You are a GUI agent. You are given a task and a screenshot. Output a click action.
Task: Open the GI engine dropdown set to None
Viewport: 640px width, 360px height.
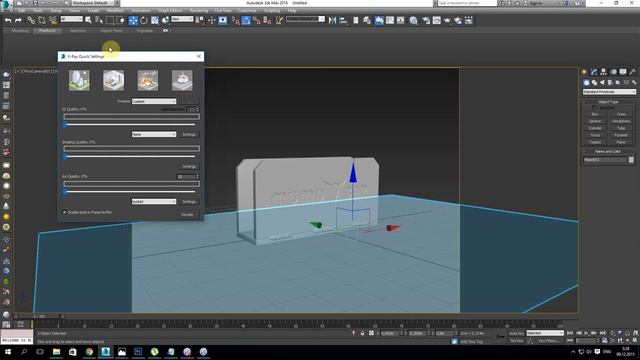point(154,134)
